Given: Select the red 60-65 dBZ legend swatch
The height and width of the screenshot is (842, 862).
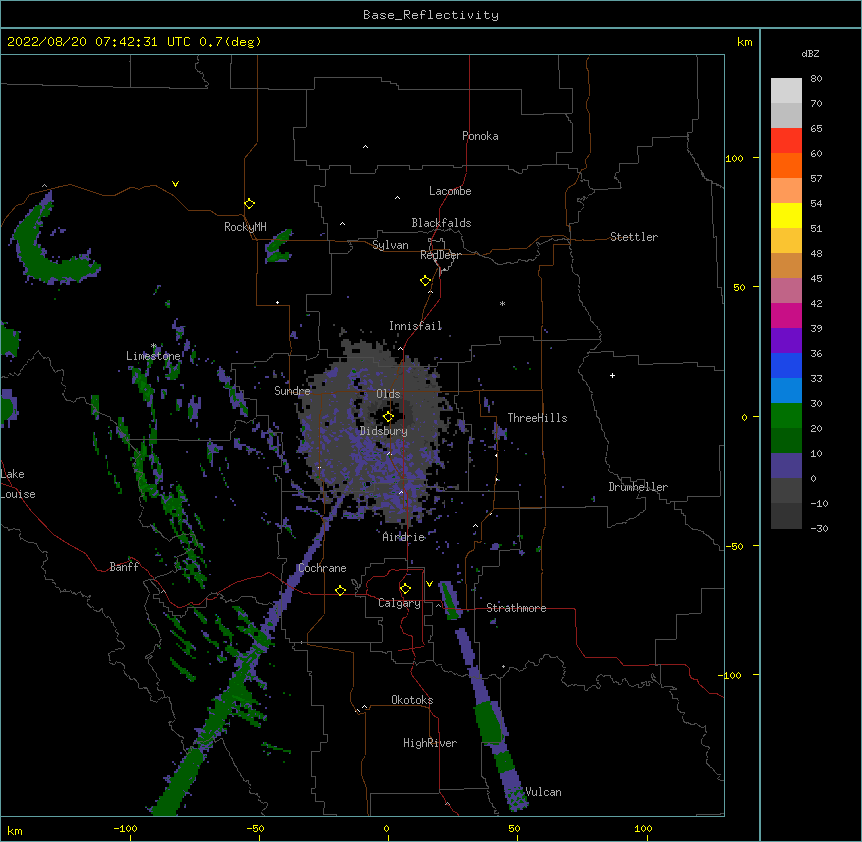Looking at the screenshot, I should click(x=786, y=141).
